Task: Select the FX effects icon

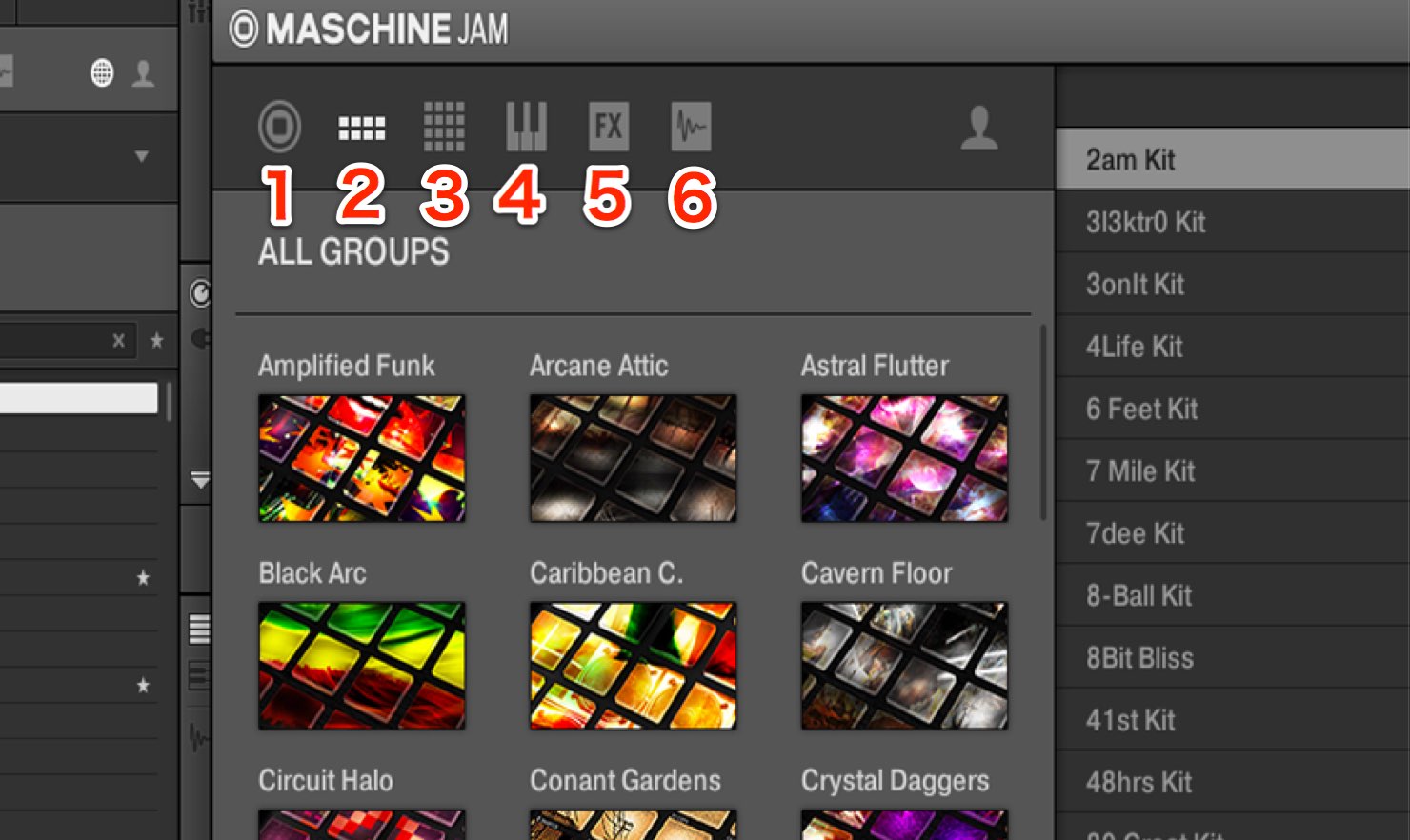Action: [x=609, y=127]
